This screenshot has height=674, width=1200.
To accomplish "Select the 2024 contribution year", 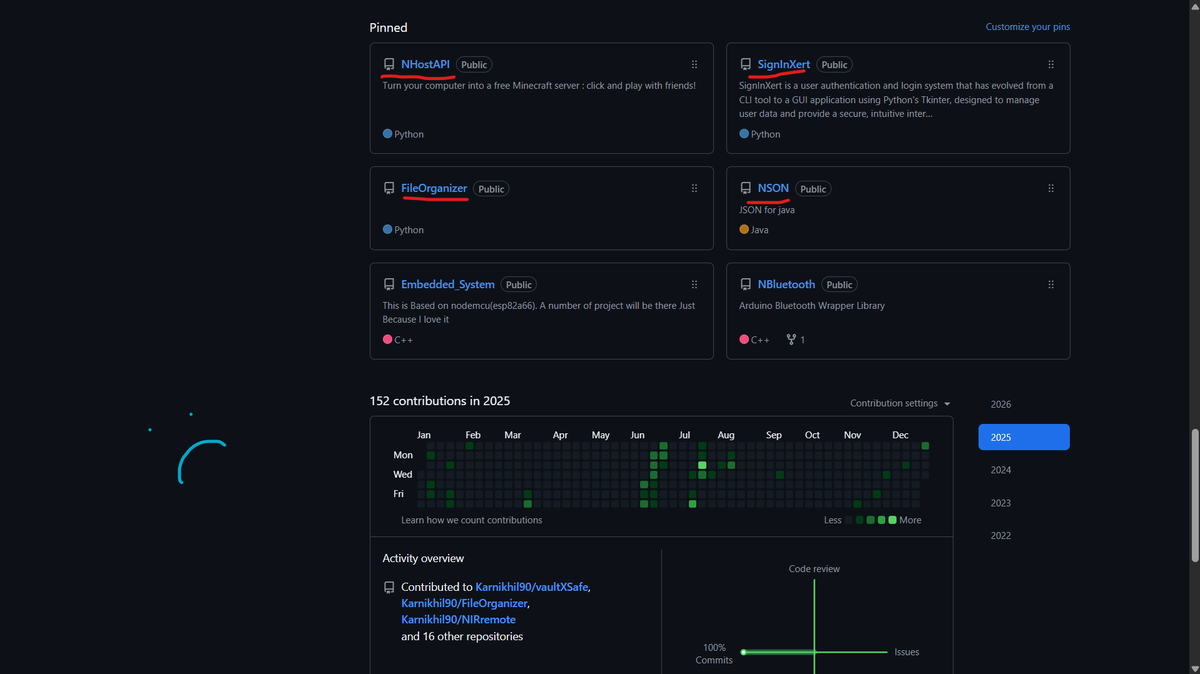I will (1001, 470).
